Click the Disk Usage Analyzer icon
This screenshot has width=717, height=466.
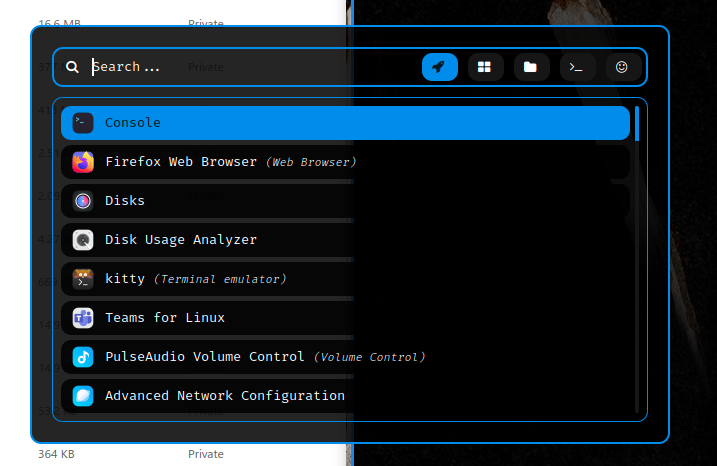point(83,240)
